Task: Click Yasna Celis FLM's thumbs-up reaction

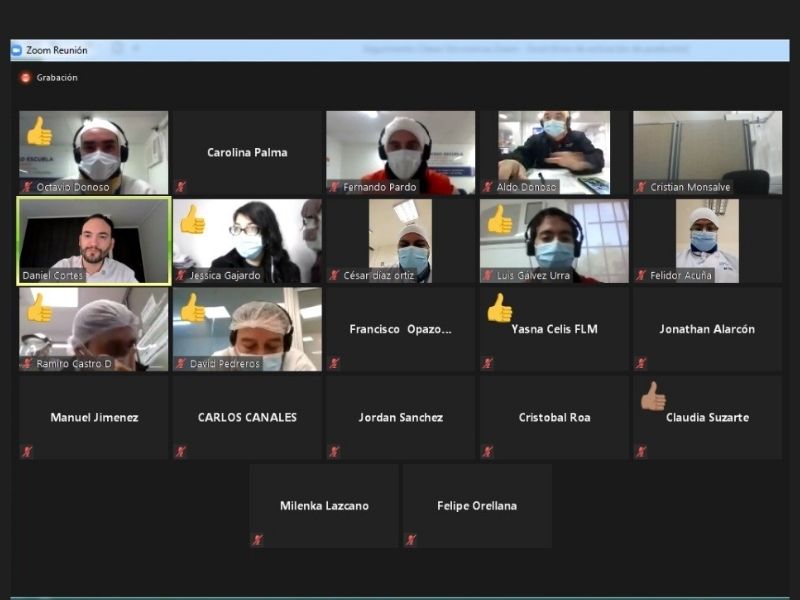Action: click(x=499, y=308)
